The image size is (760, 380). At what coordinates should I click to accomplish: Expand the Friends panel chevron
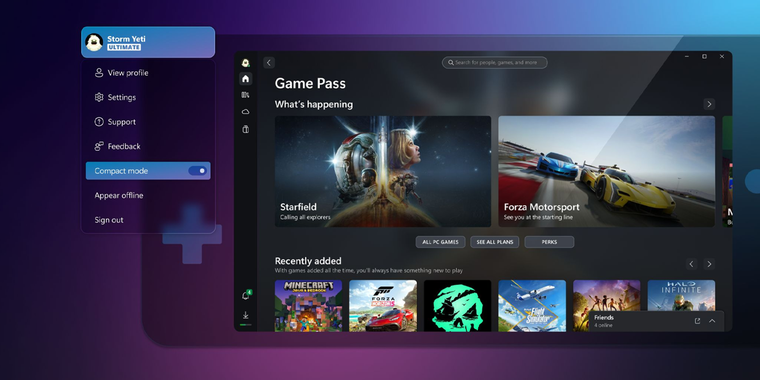(x=712, y=321)
